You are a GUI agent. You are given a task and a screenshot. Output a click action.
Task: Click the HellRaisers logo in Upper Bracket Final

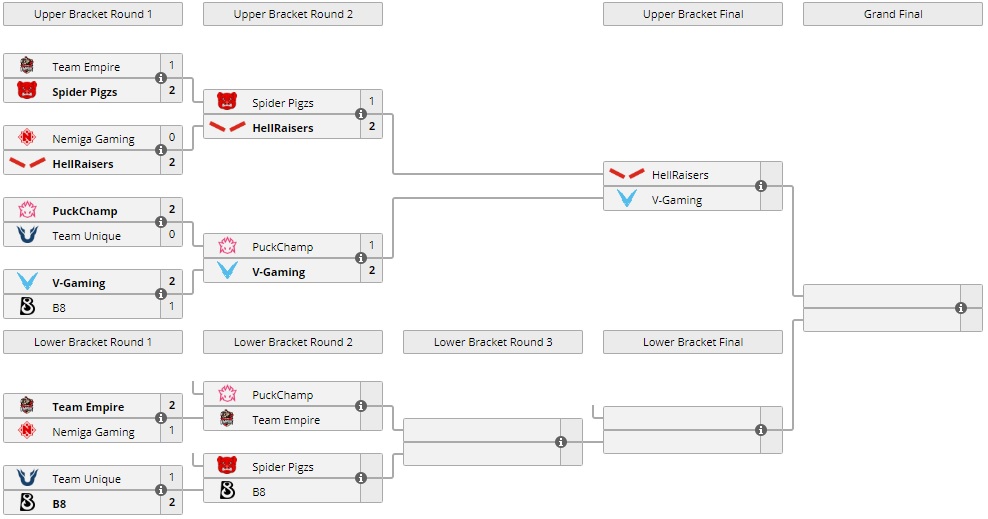627,174
